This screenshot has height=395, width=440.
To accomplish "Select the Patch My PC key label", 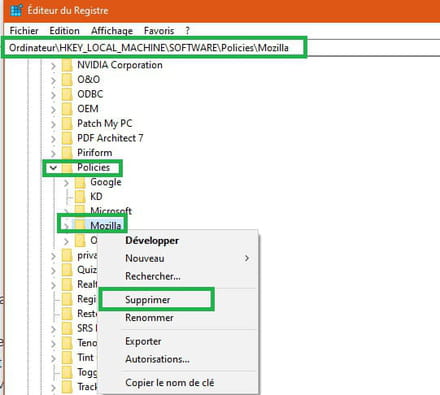I will tap(105, 124).
